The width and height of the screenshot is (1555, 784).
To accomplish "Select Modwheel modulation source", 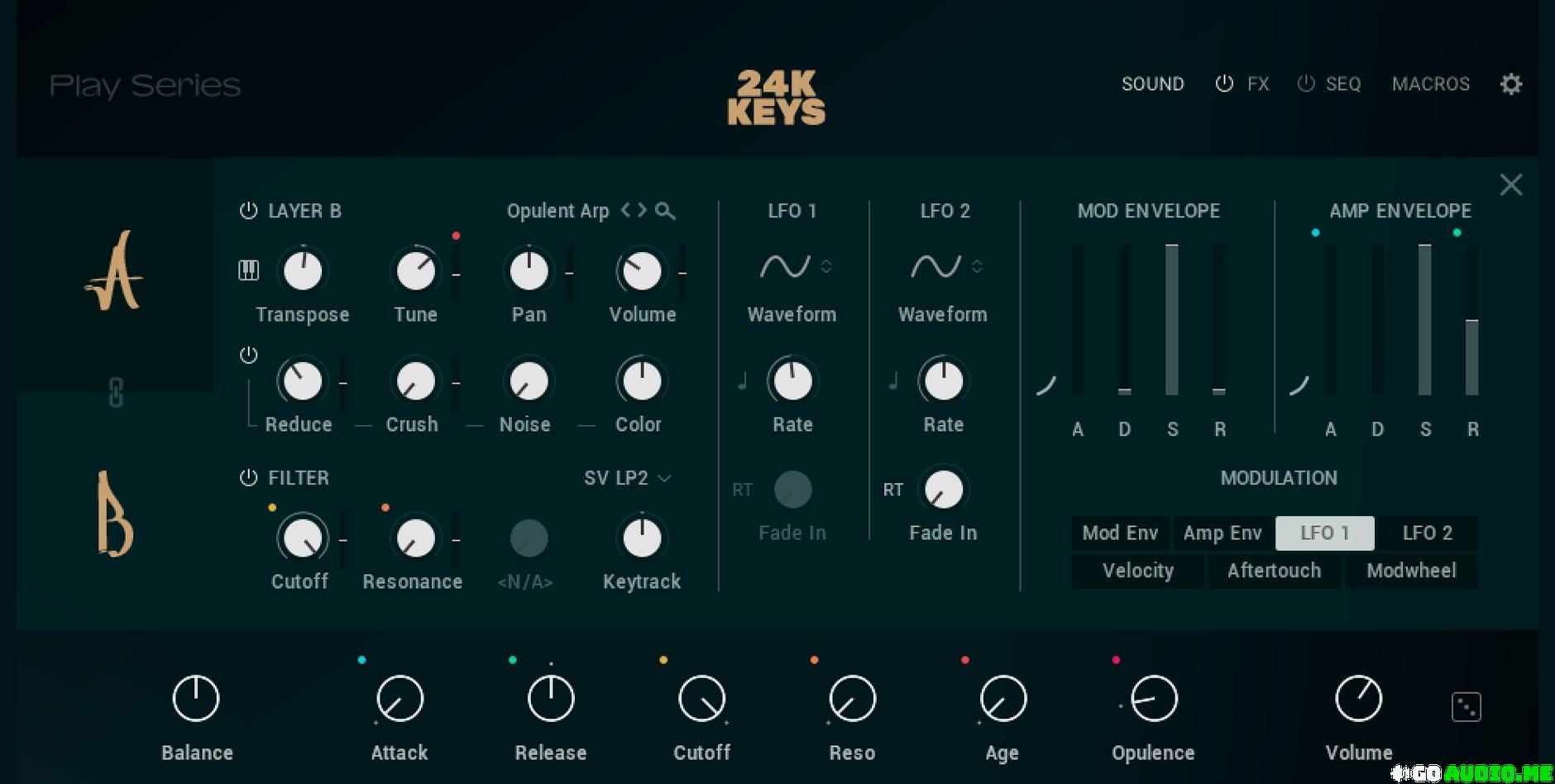I will 1411,571.
